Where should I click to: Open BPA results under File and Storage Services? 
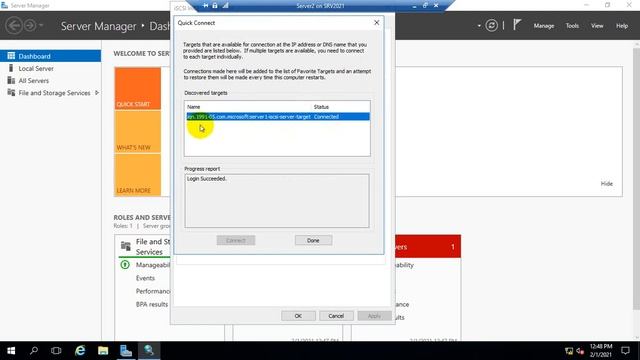point(152,304)
